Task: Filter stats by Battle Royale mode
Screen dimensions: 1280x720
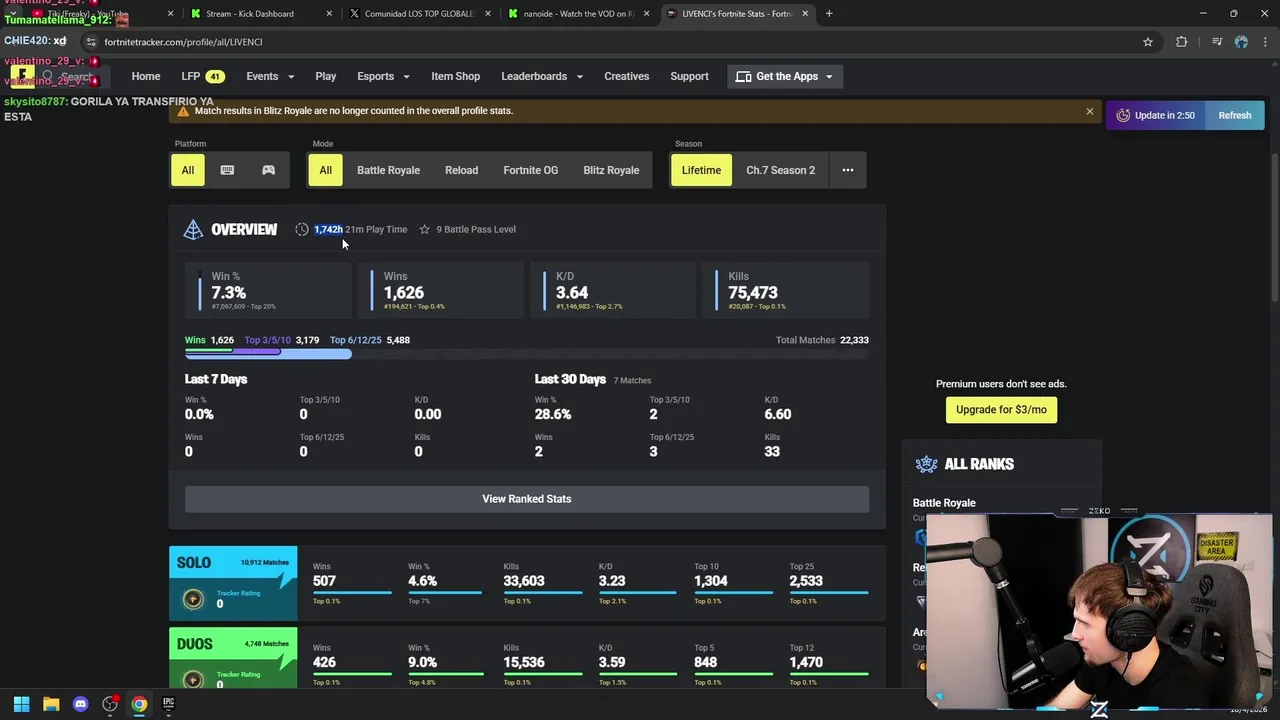Action: point(388,170)
